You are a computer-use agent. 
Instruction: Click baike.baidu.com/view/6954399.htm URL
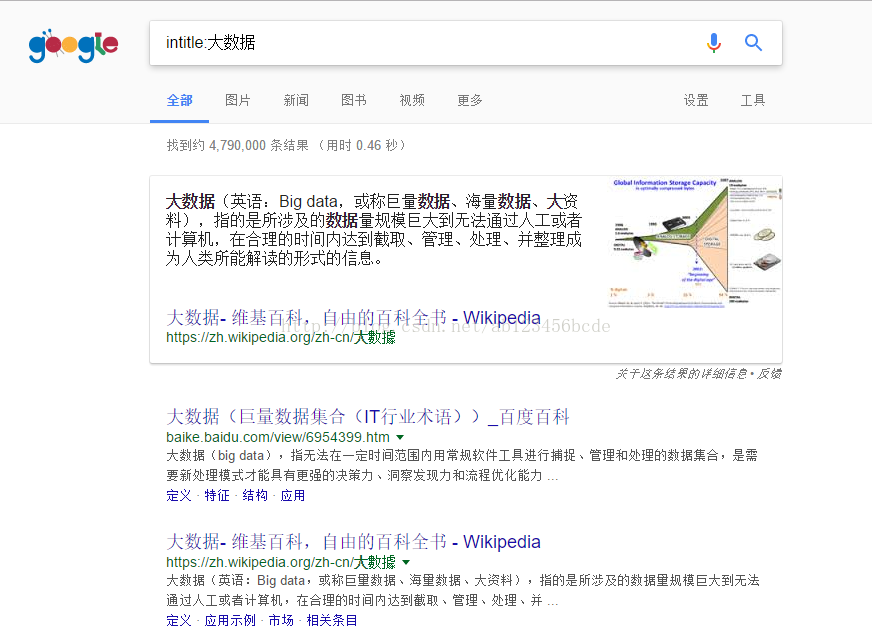click(x=278, y=437)
